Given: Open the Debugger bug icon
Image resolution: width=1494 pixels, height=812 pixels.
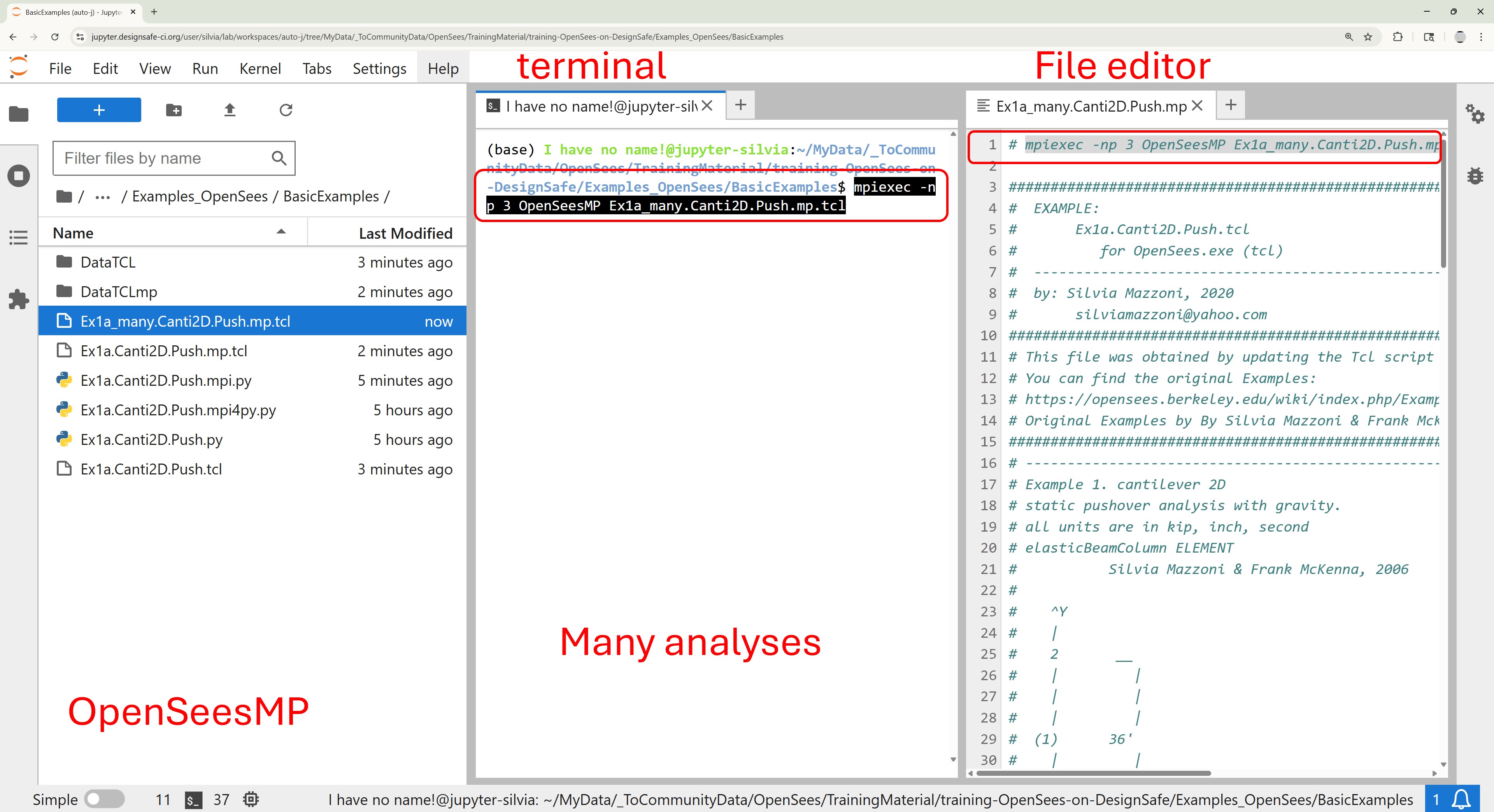Looking at the screenshot, I should [1475, 175].
